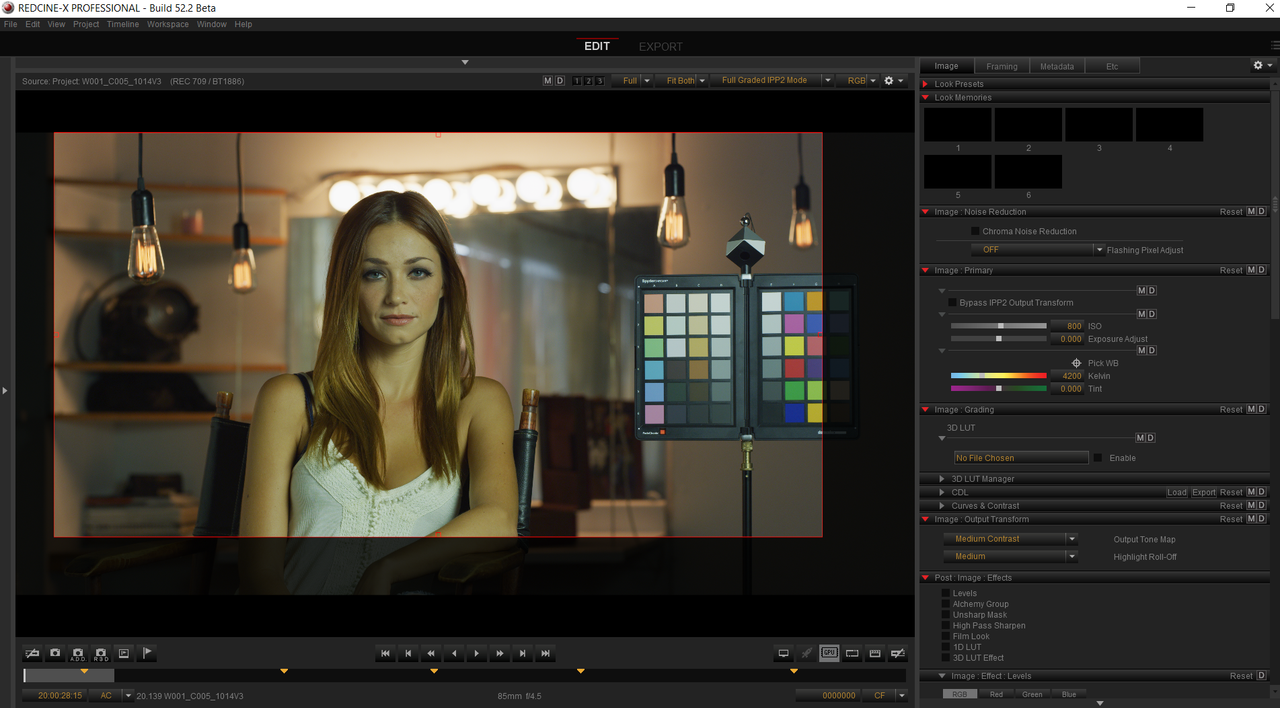Open the Full Graded IPP2 Mode dropdown
Screen dimensions: 1280x708
point(772,80)
